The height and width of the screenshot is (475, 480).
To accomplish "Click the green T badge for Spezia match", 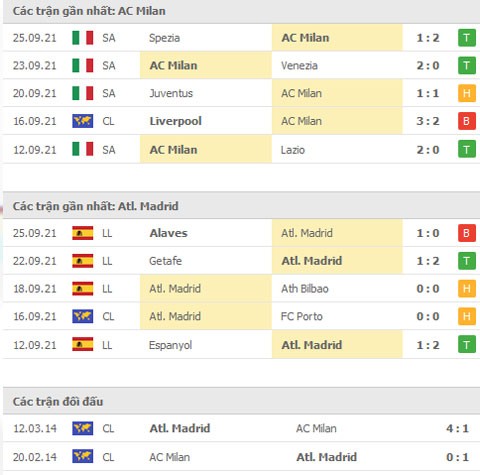I will tap(467, 38).
